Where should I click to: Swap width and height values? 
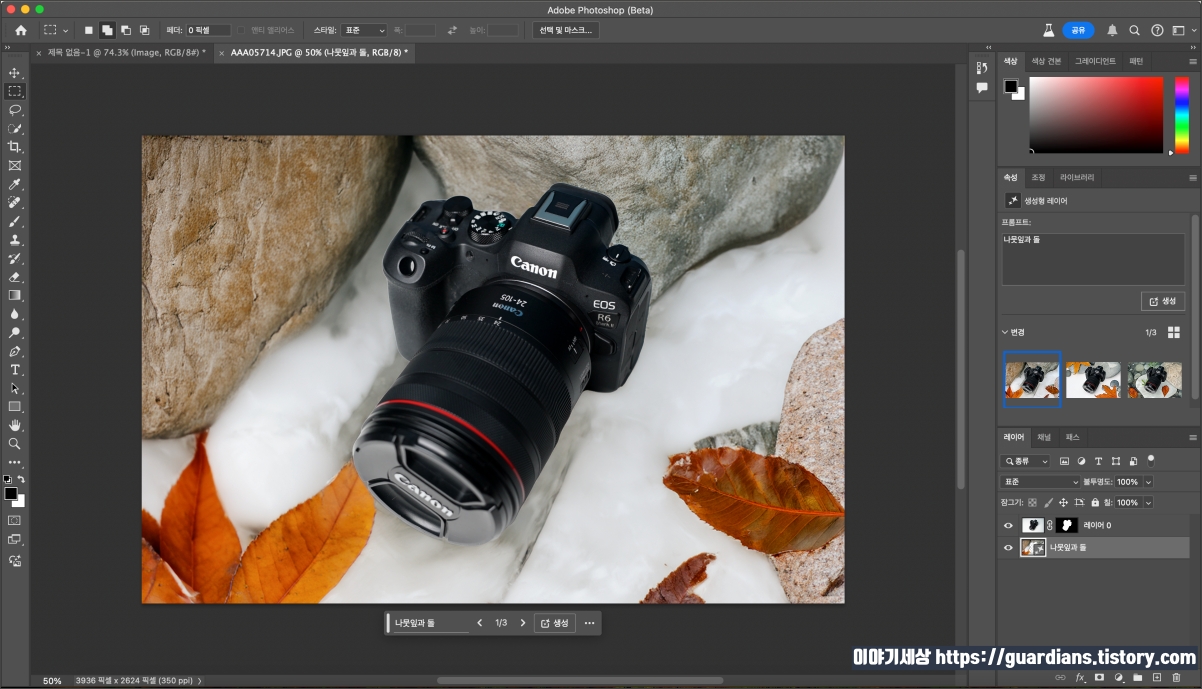[x=452, y=30]
